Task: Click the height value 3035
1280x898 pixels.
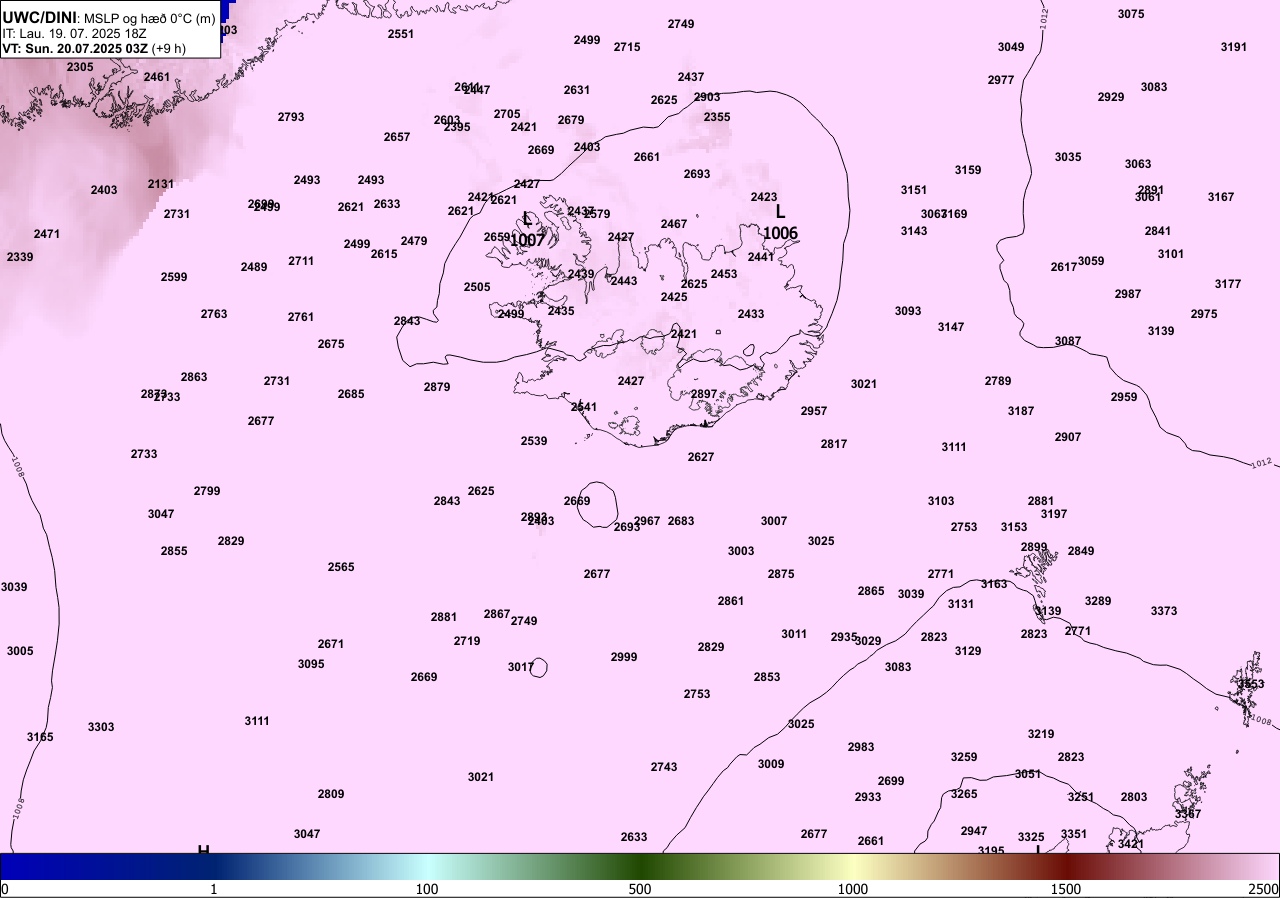Action: tap(1068, 157)
